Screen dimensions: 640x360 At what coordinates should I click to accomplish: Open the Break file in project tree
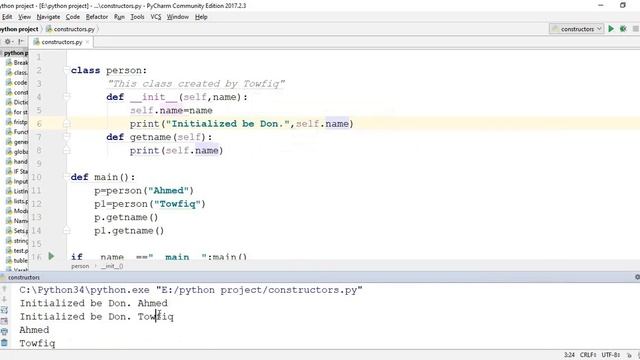17,63
